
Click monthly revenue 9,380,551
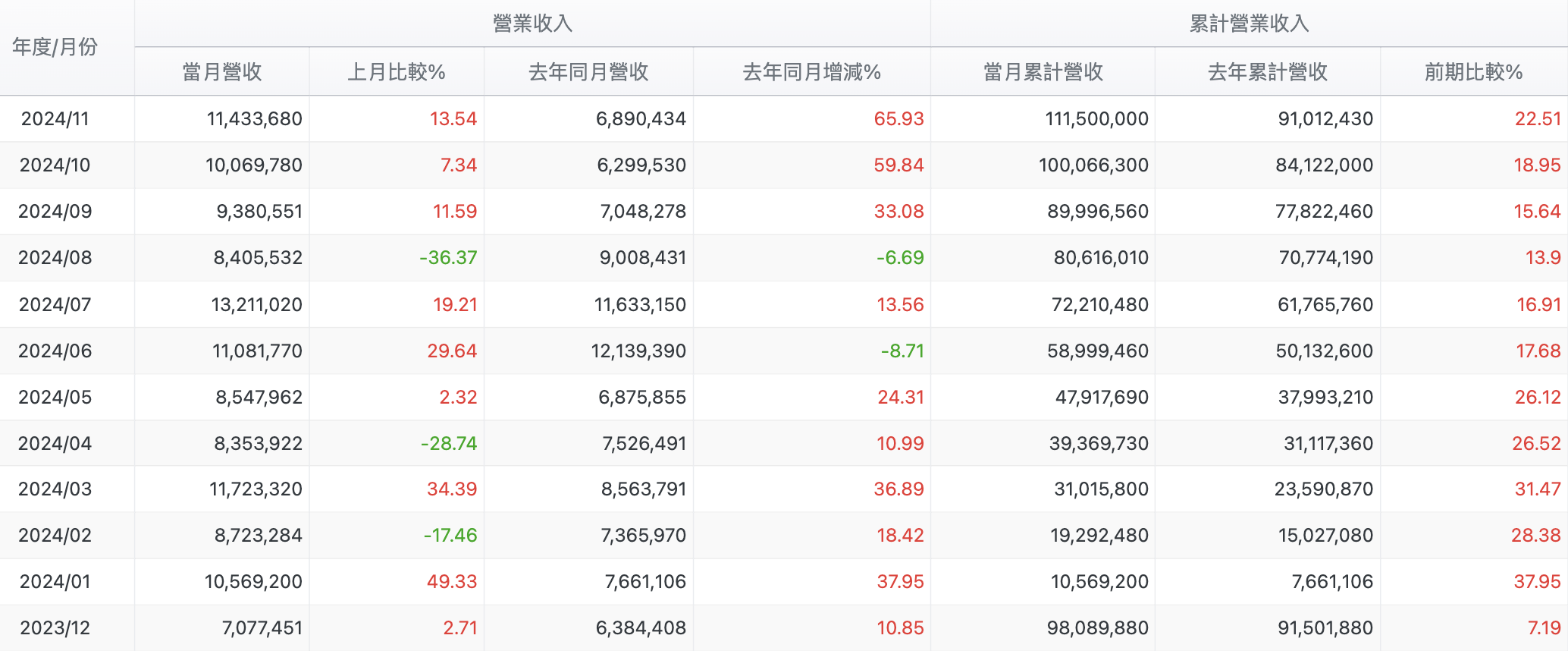point(260,212)
